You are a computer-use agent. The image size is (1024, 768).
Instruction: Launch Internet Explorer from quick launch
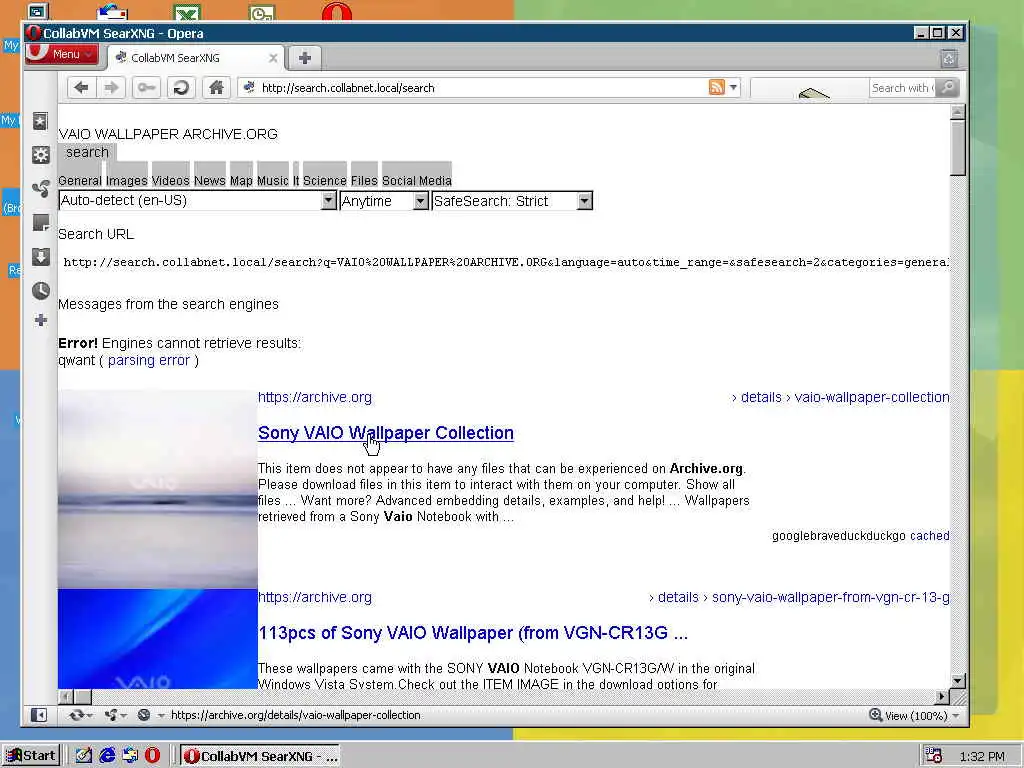pos(106,756)
